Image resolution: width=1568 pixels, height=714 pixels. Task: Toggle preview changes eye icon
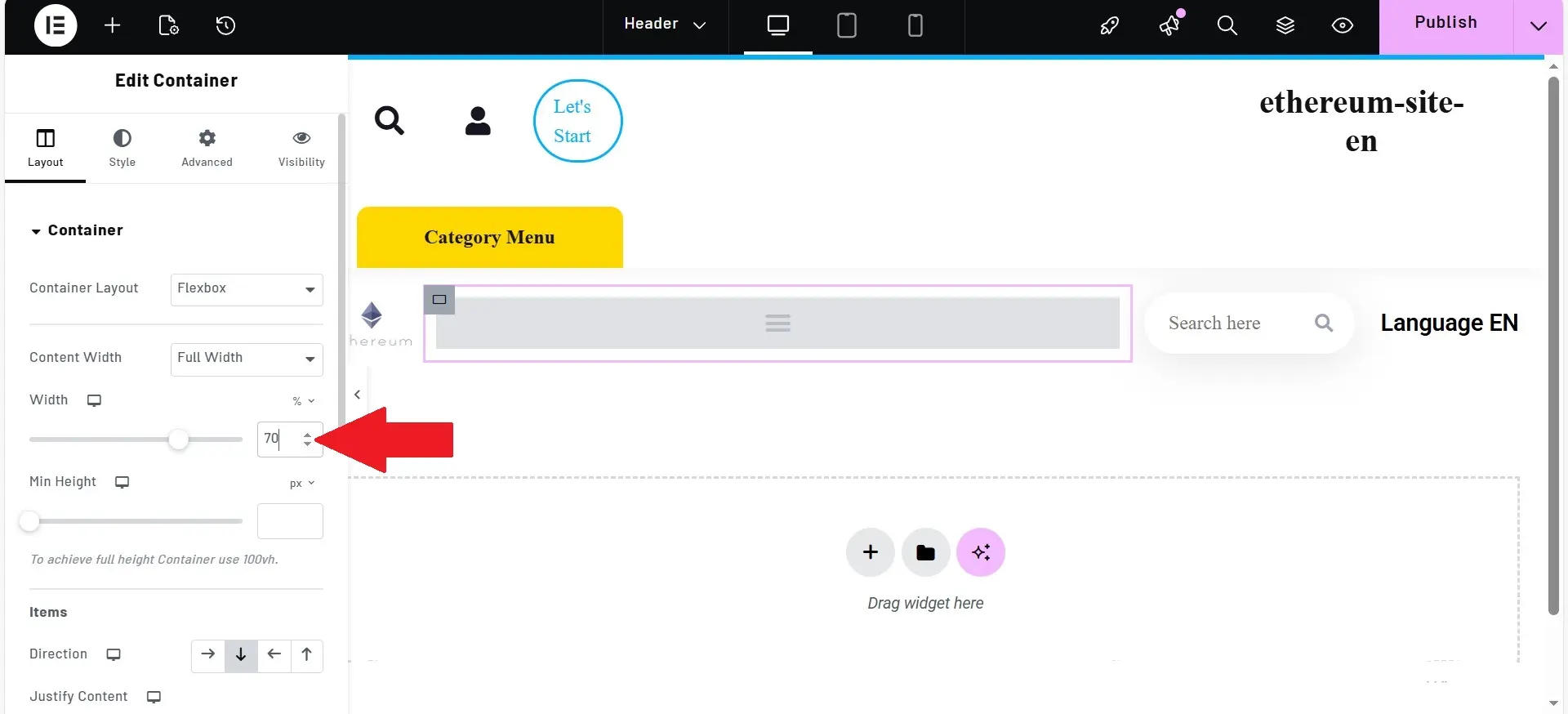pyautogui.click(x=1342, y=25)
